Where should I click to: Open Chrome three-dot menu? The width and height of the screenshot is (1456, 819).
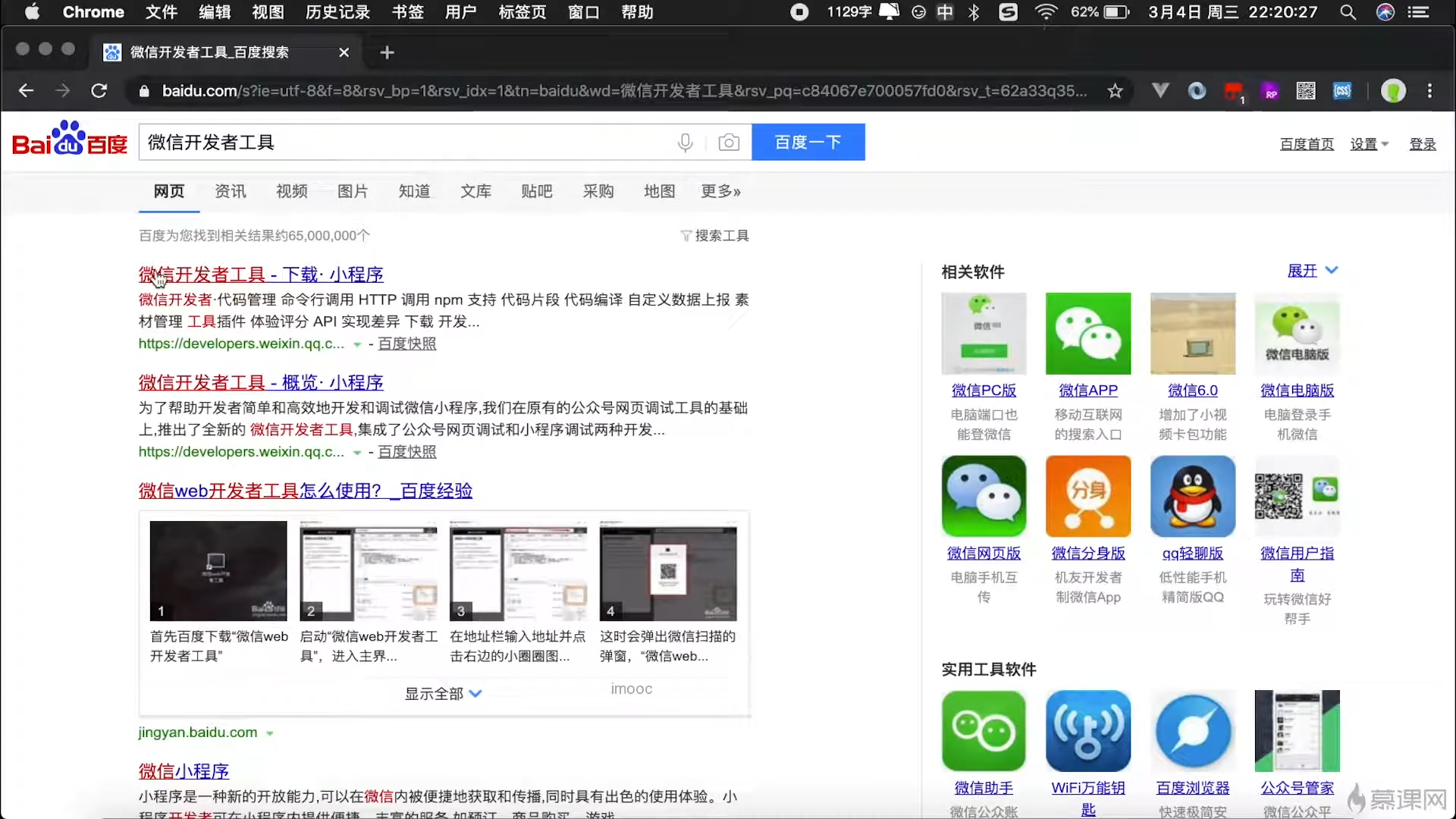[1430, 91]
